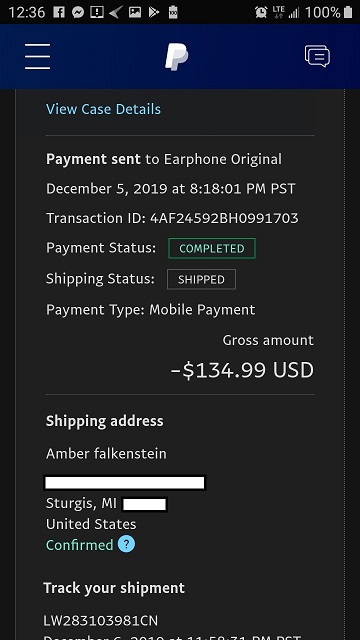Tap the Confirmed address label
360x640 pixels.
click(x=80, y=545)
